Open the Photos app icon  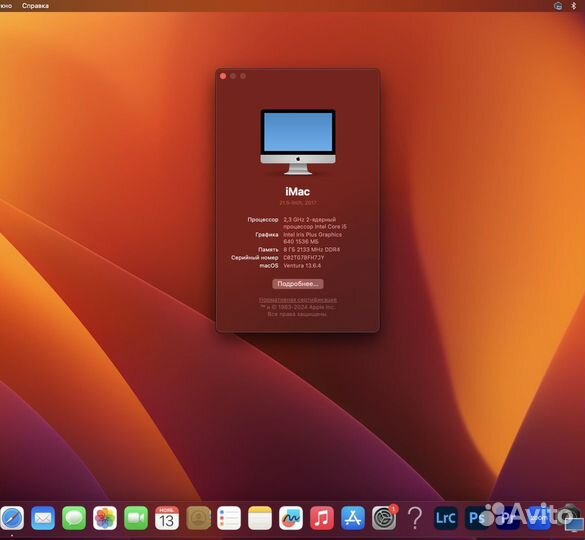(105, 518)
